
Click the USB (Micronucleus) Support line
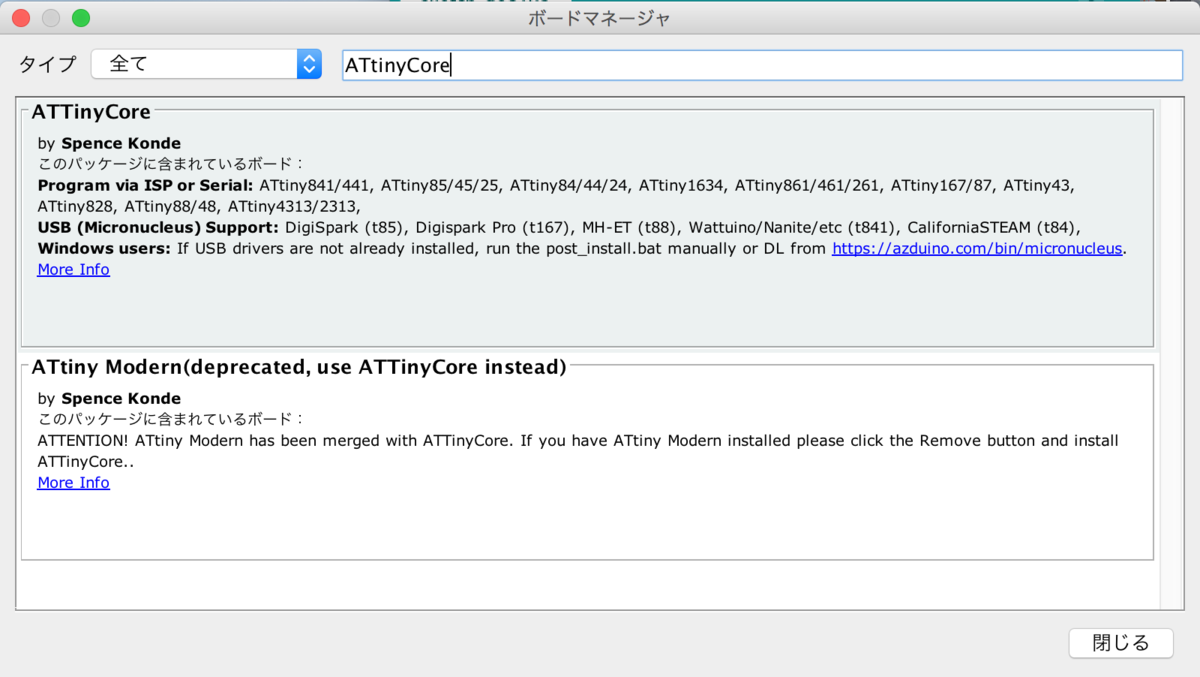tap(560, 227)
